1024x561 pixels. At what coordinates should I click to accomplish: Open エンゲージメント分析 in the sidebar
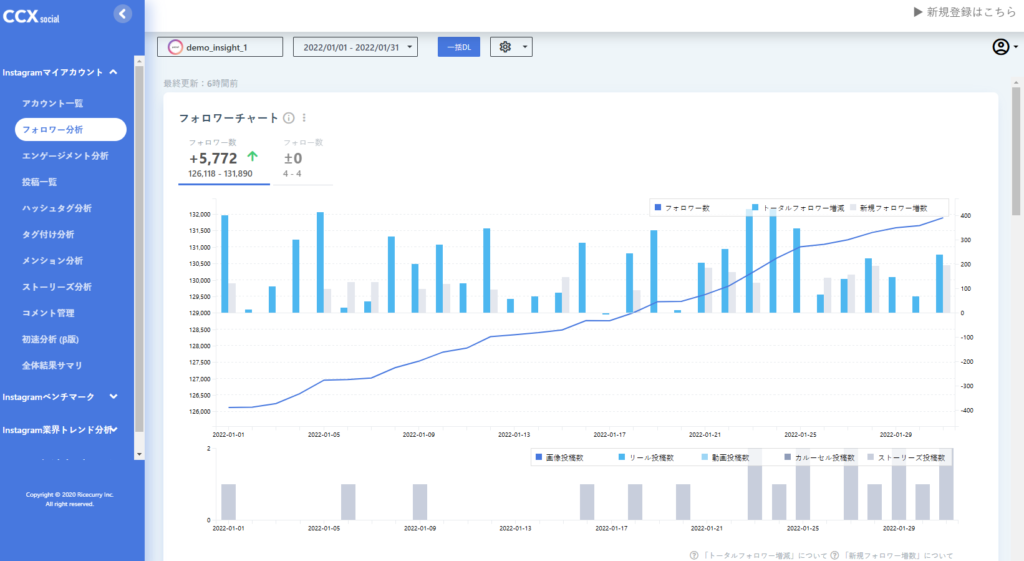pyautogui.click(x=65, y=155)
